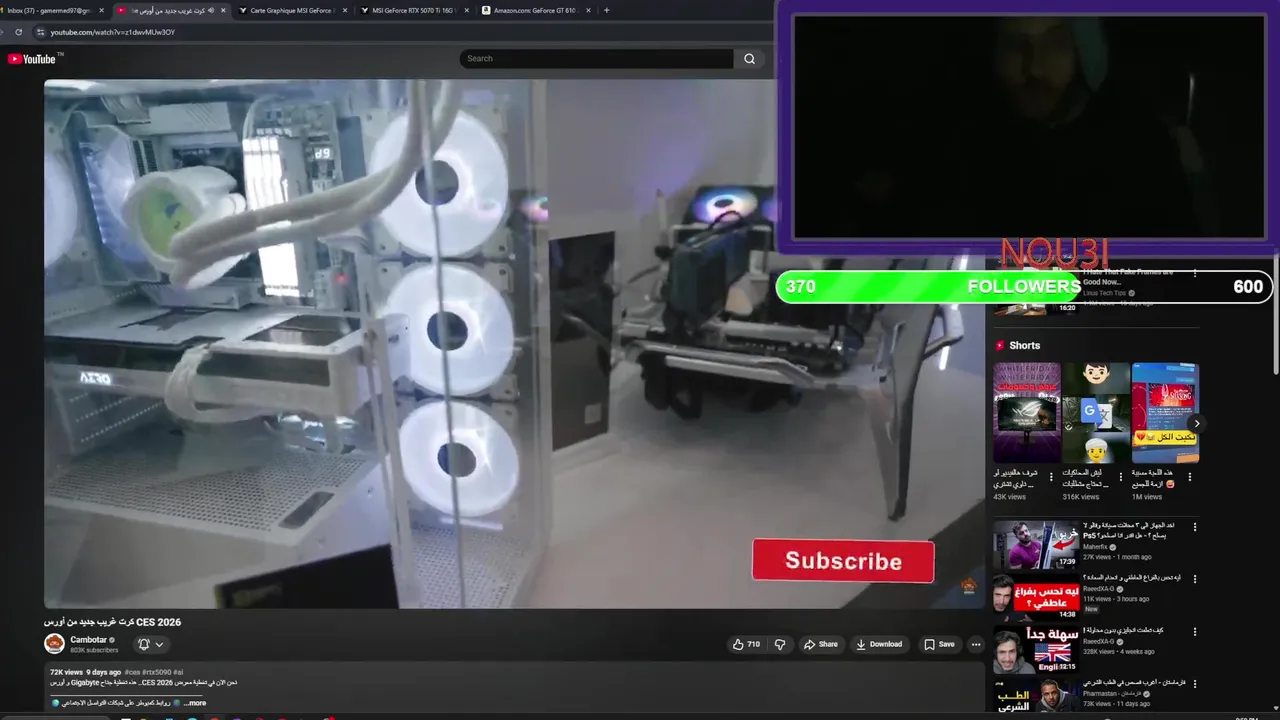Open the #ces hashtag link

click(x=132, y=672)
